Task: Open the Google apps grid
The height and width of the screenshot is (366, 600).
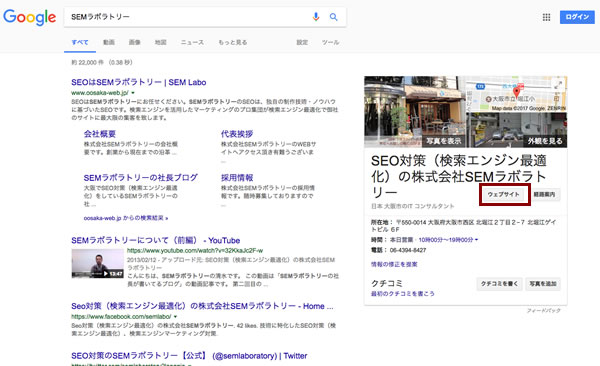Action: tap(546, 17)
